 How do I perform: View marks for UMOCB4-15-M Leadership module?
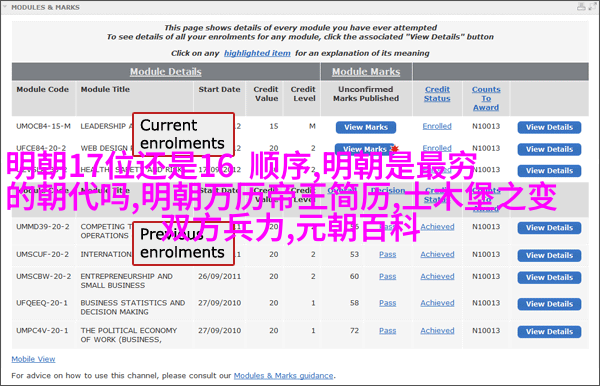366,127
